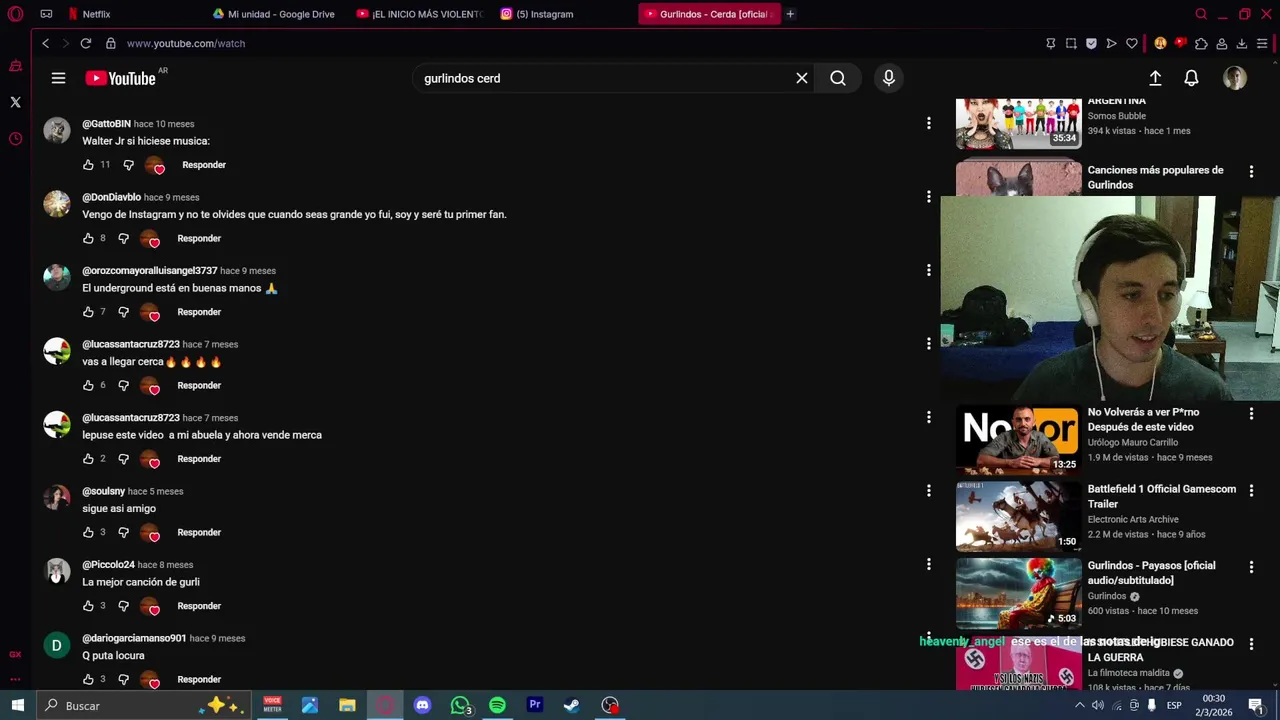The image size is (1280, 720).
Task: Open options menu for @DonDiavblo comment
Action: click(928, 197)
